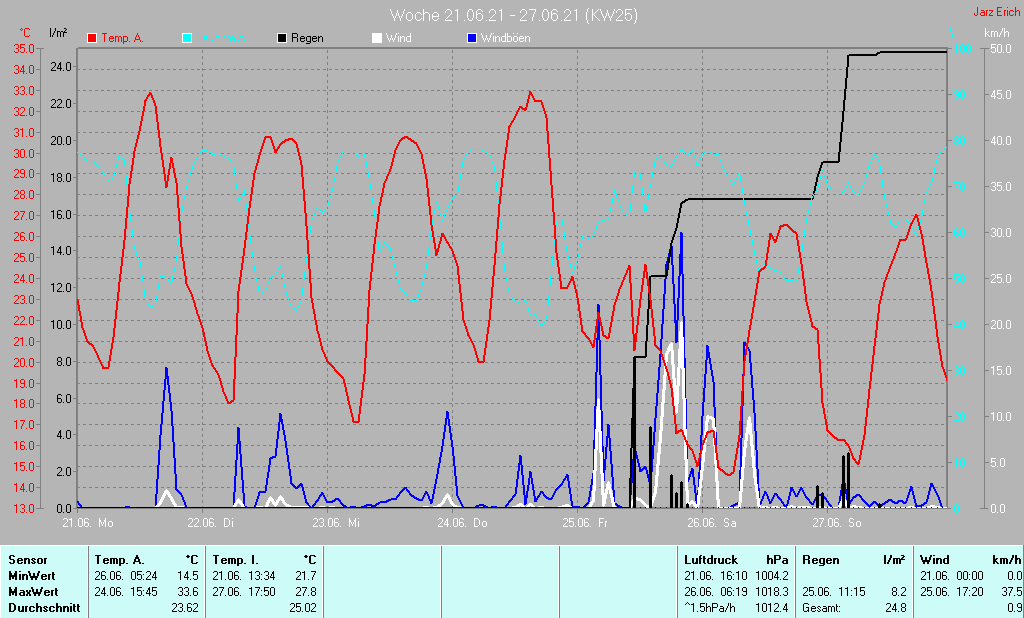The height and width of the screenshot is (618, 1024).
Task: Click the 'Temp. I.' column header in table
Action: (236, 560)
